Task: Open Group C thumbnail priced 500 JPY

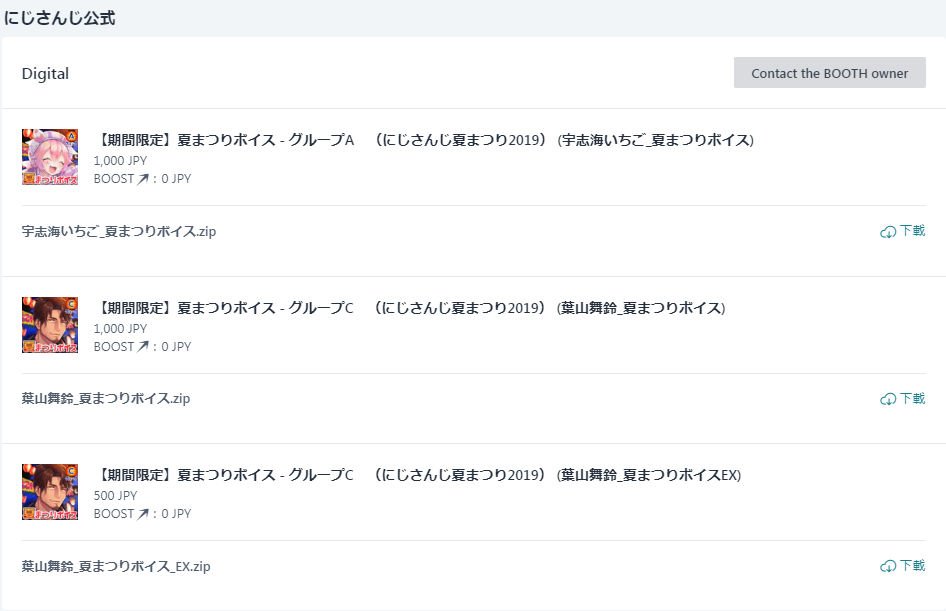Action: tap(50, 492)
